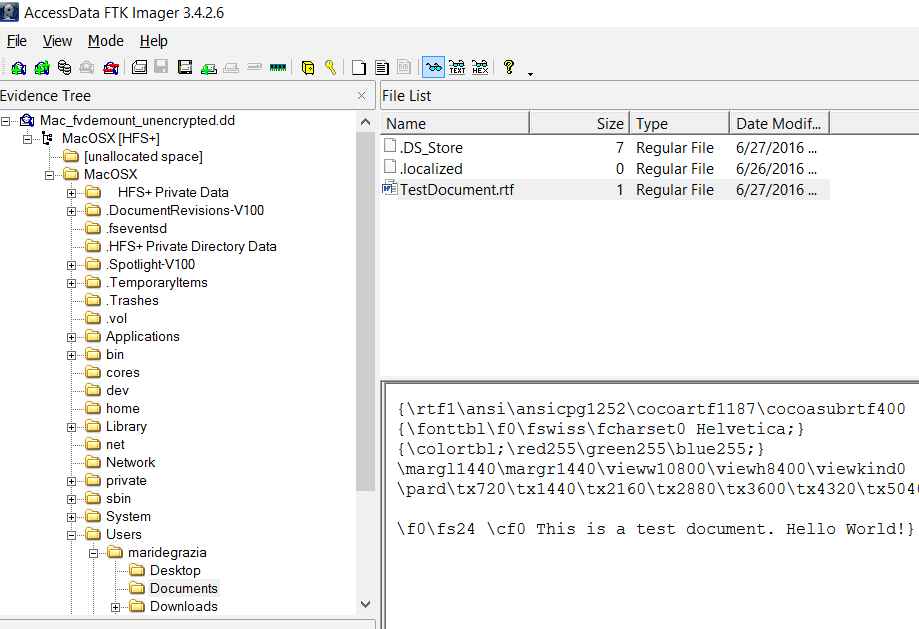Click the TestDocument.rtf file icon
This screenshot has height=629, width=919.
(x=390, y=189)
